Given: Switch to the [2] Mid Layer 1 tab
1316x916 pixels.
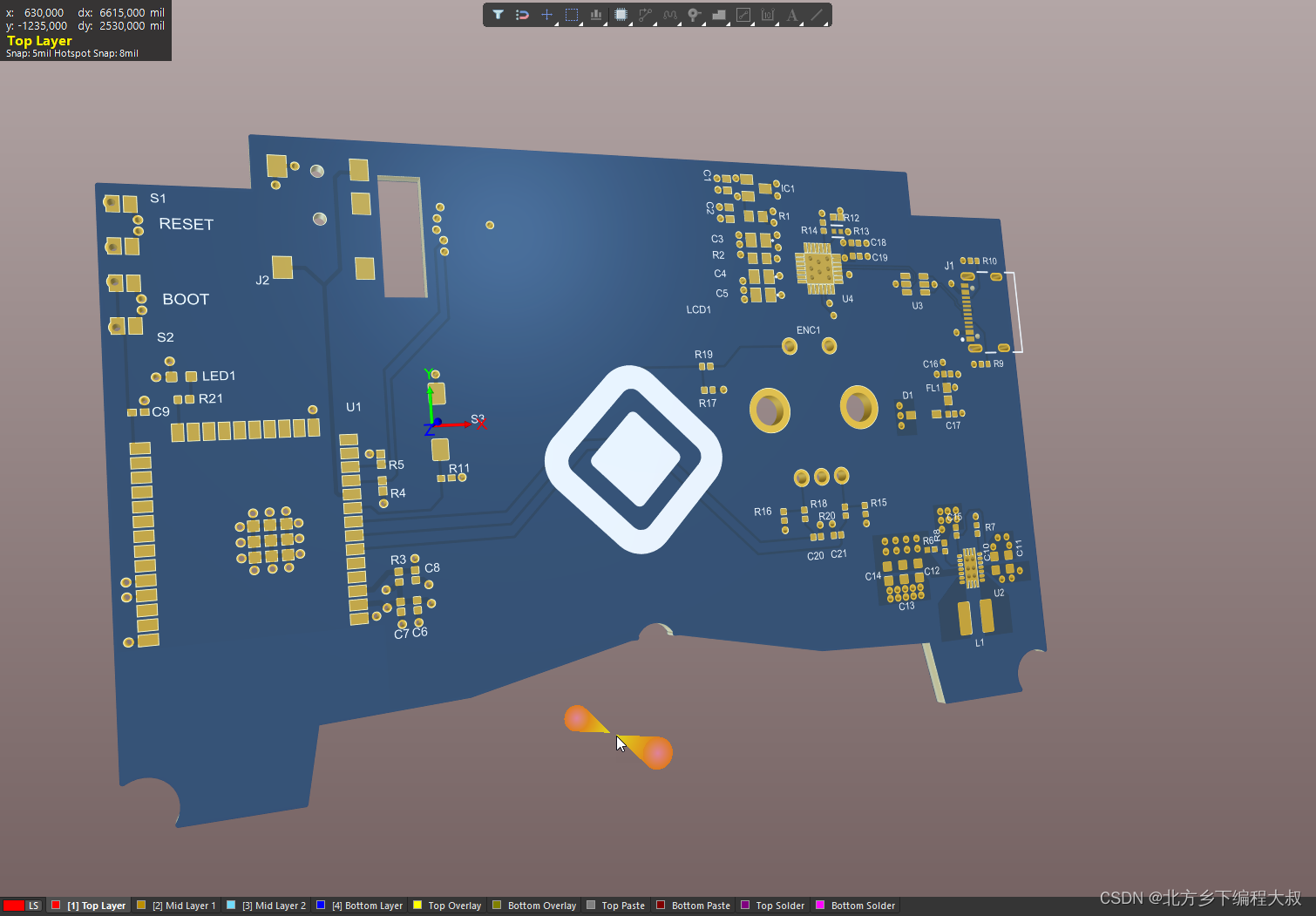Looking at the screenshot, I should click(x=176, y=906).
